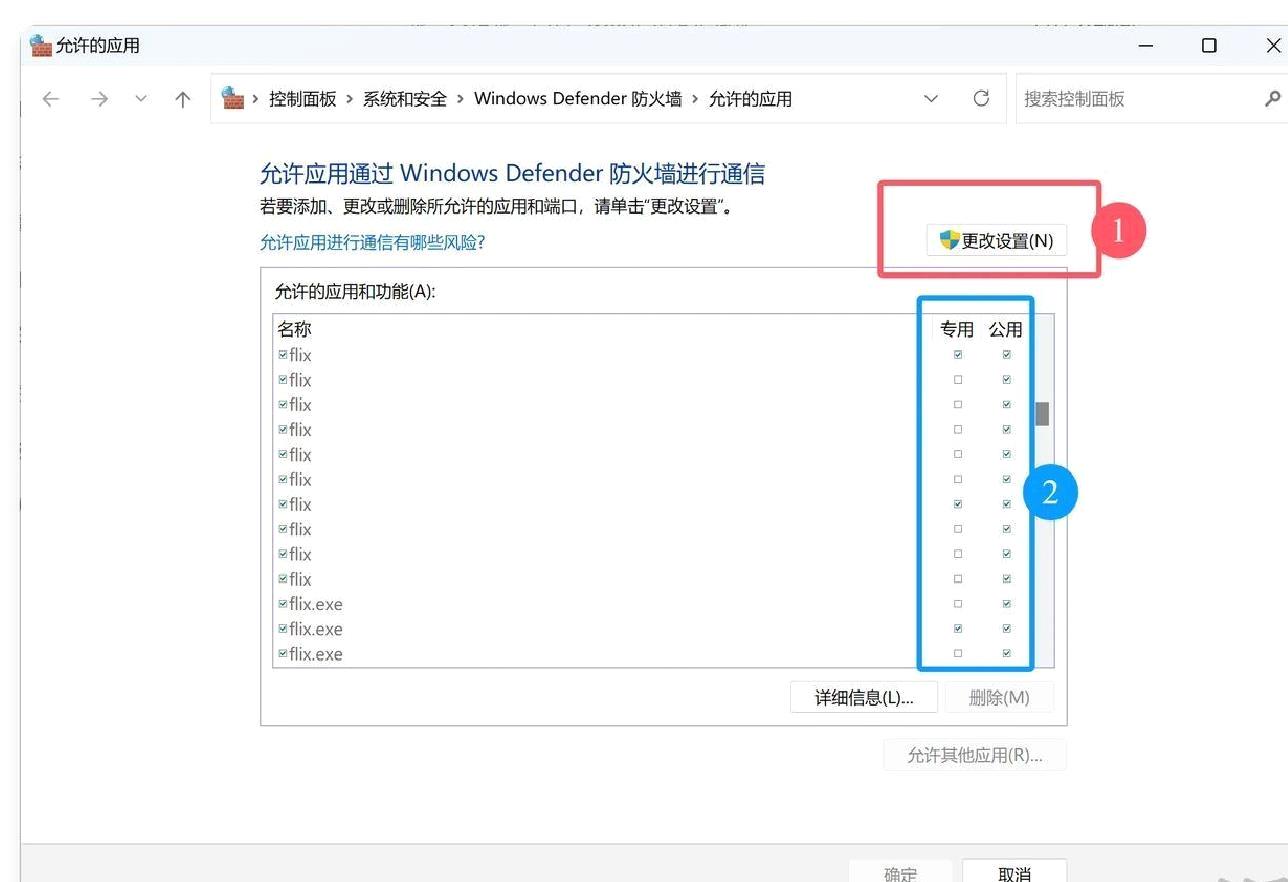Screen dimensions: 1288x882
Task: Go forward using the Forward arrow
Action: click(x=99, y=99)
